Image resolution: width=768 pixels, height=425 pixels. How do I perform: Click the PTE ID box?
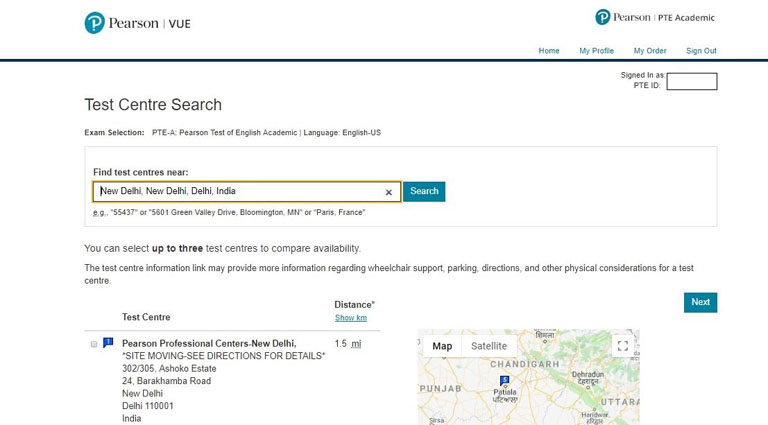[x=692, y=81]
